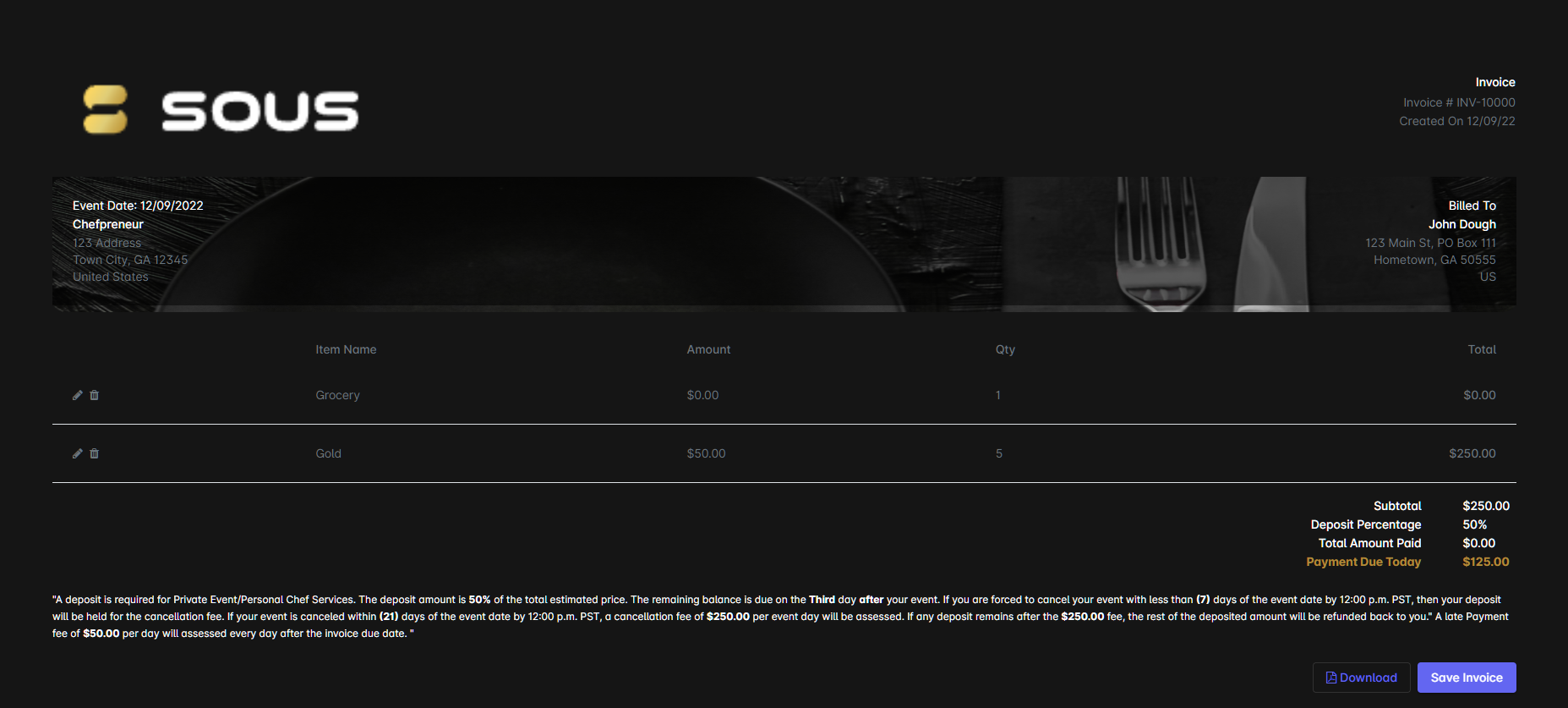Click the Sous gold logo icon

[x=105, y=109]
